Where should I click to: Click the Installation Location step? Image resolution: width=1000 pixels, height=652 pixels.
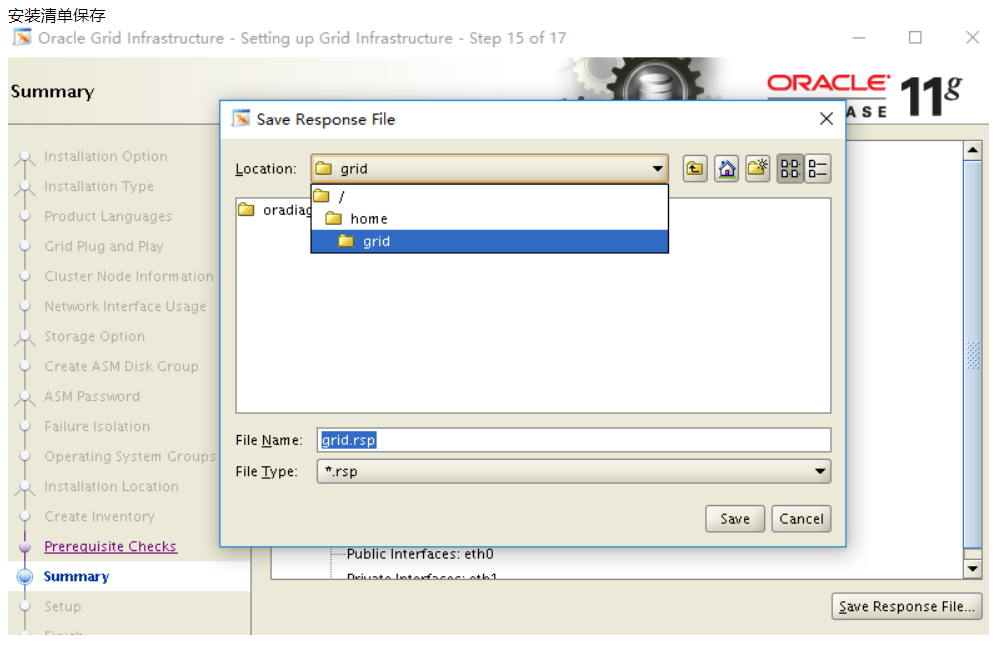[x=112, y=486]
